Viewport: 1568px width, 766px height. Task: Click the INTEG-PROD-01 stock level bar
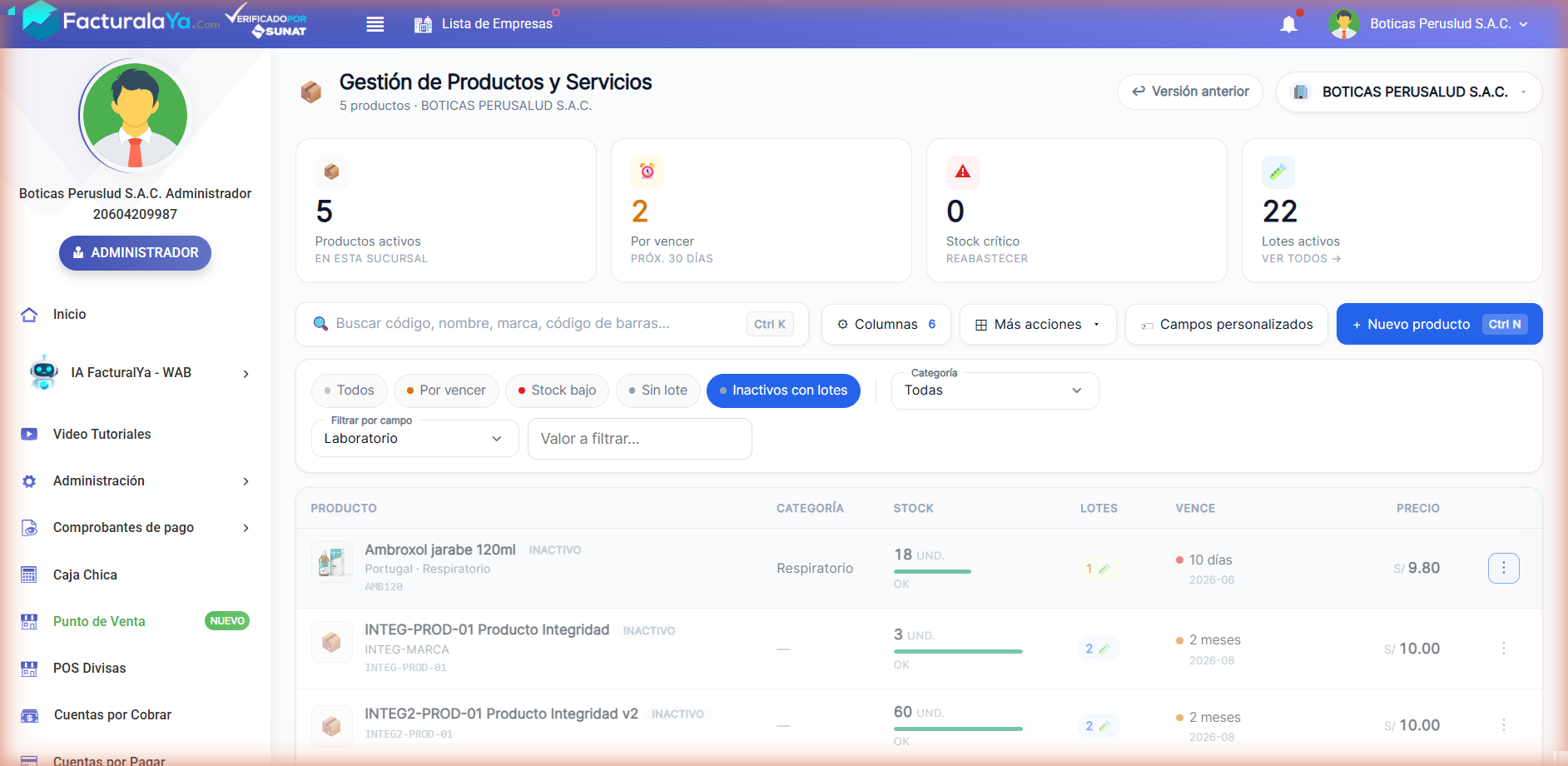(x=958, y=651)
